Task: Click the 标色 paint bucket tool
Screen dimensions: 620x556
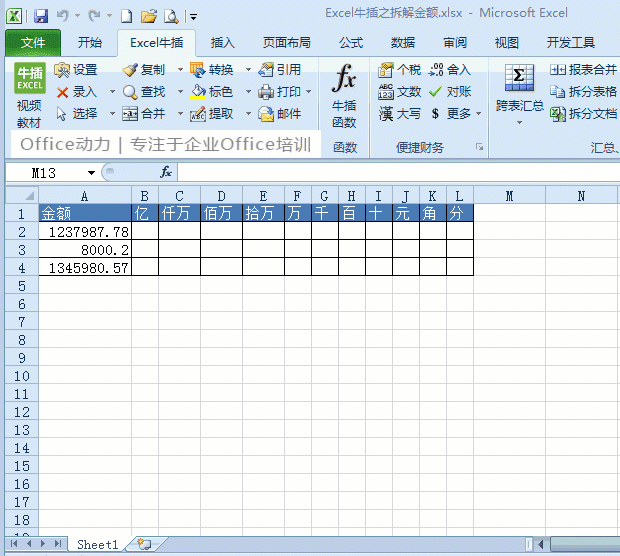Action: coord(212,92)
